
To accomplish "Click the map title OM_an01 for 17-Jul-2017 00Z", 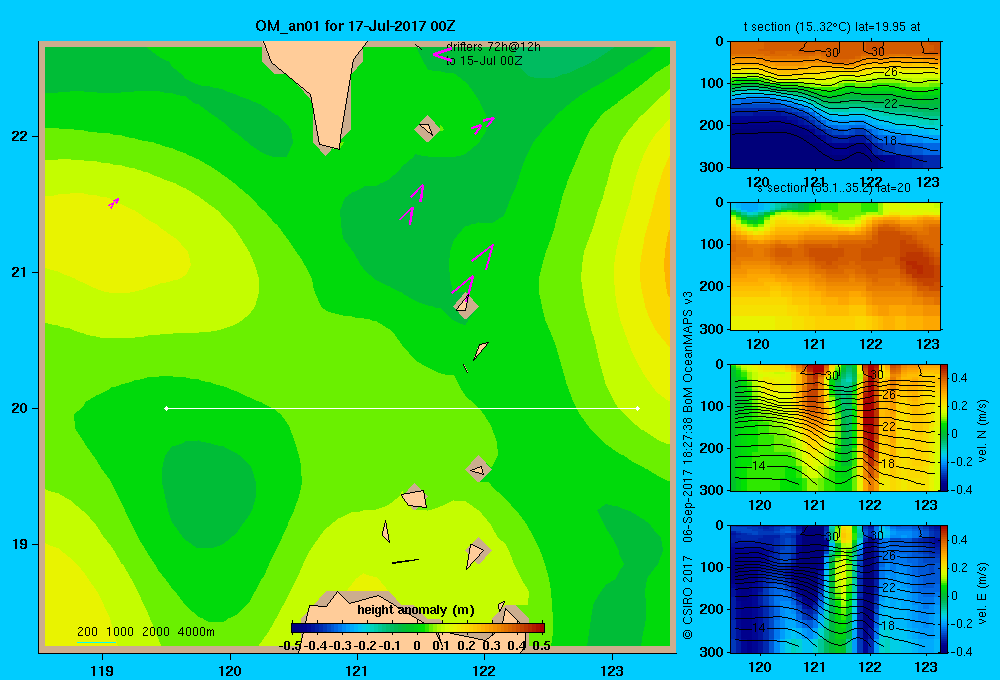I will (x=355, y=26).
